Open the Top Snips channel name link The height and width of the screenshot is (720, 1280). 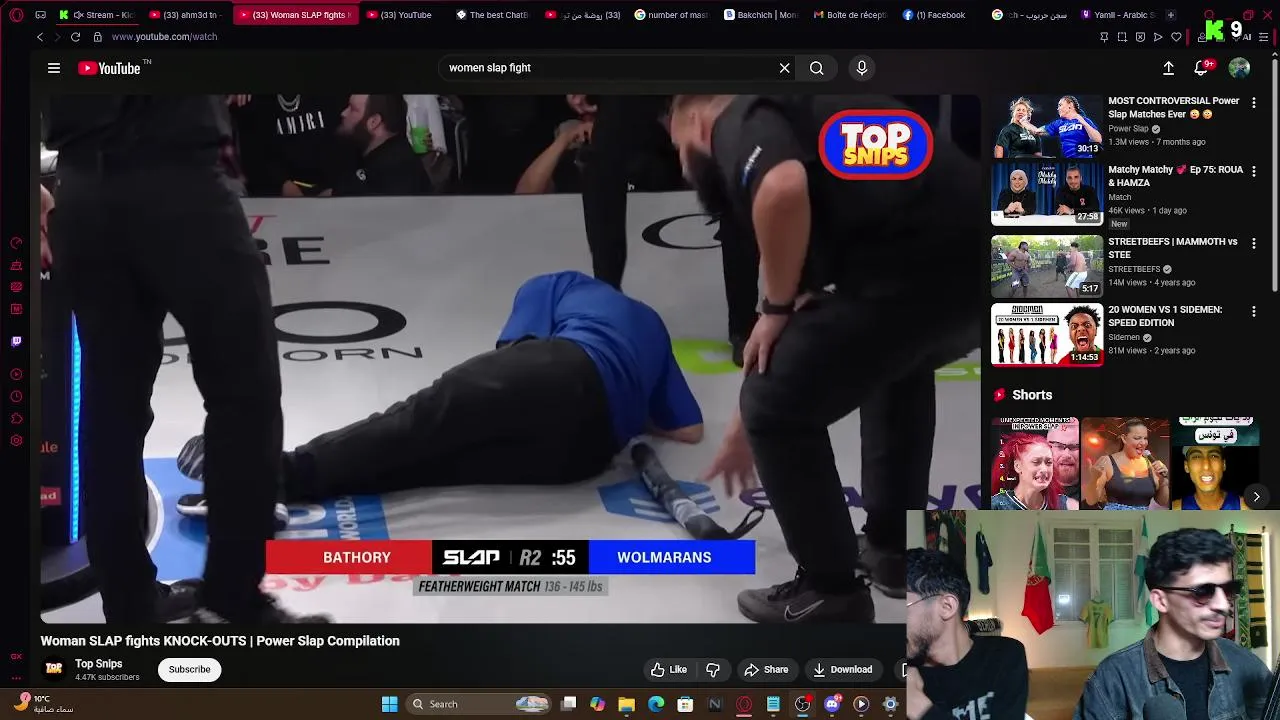click(98, 664)
